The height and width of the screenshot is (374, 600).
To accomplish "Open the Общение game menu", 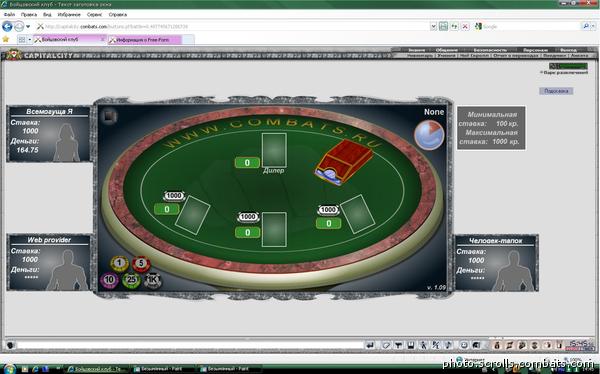I will pos(446,50).
